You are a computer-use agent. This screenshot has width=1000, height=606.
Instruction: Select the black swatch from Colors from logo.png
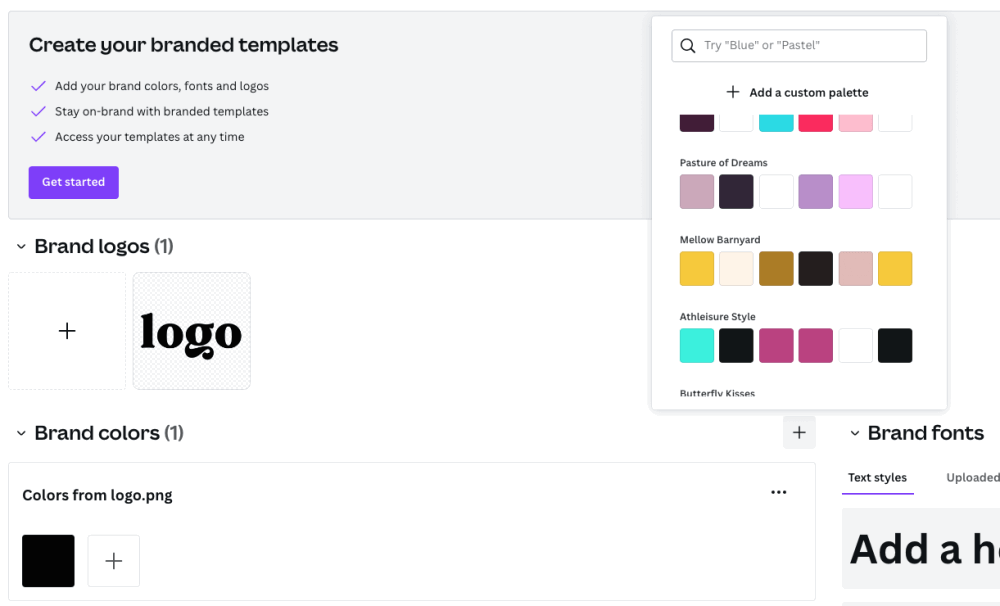coord(47,561)
